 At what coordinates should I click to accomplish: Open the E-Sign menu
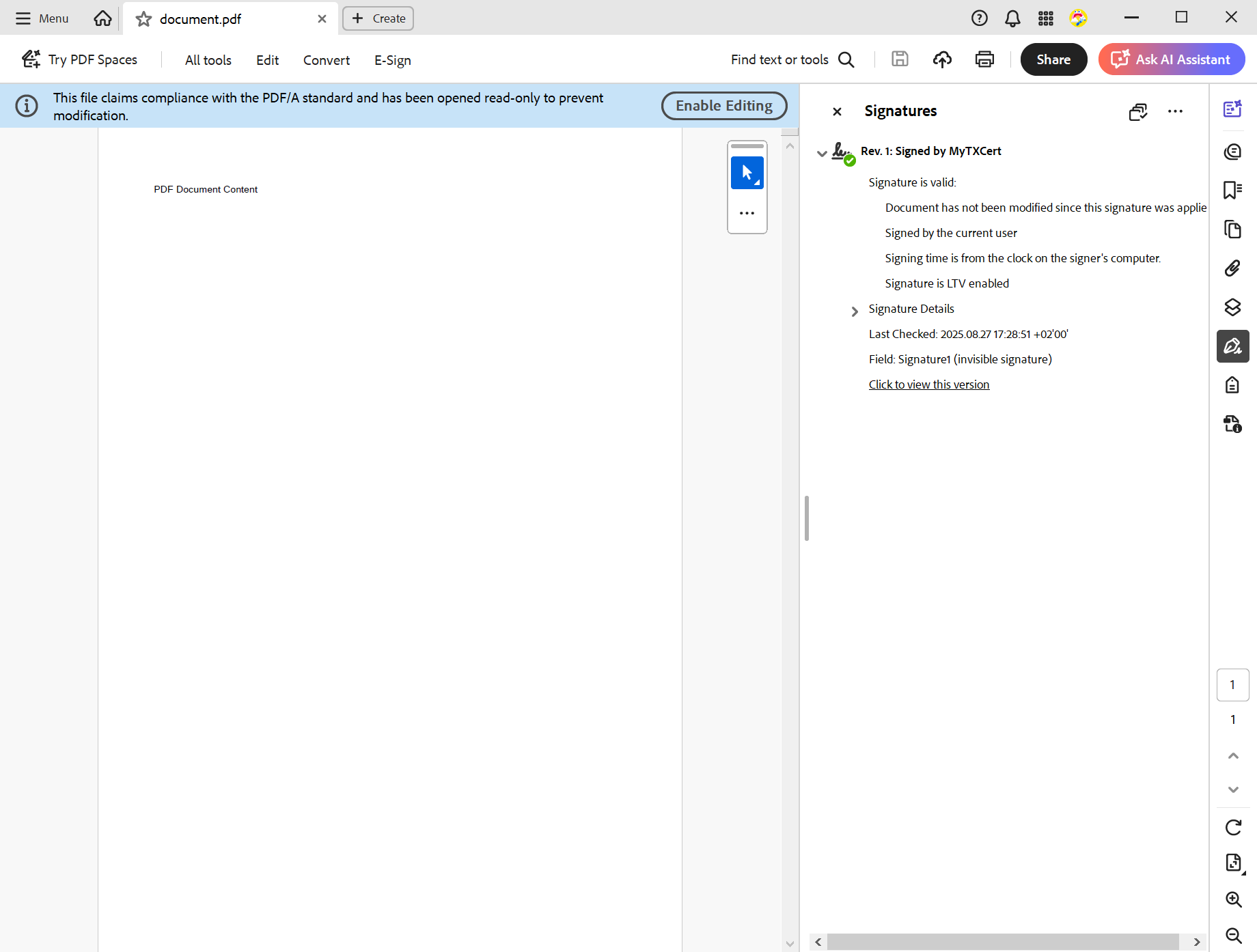pos(392,60)
